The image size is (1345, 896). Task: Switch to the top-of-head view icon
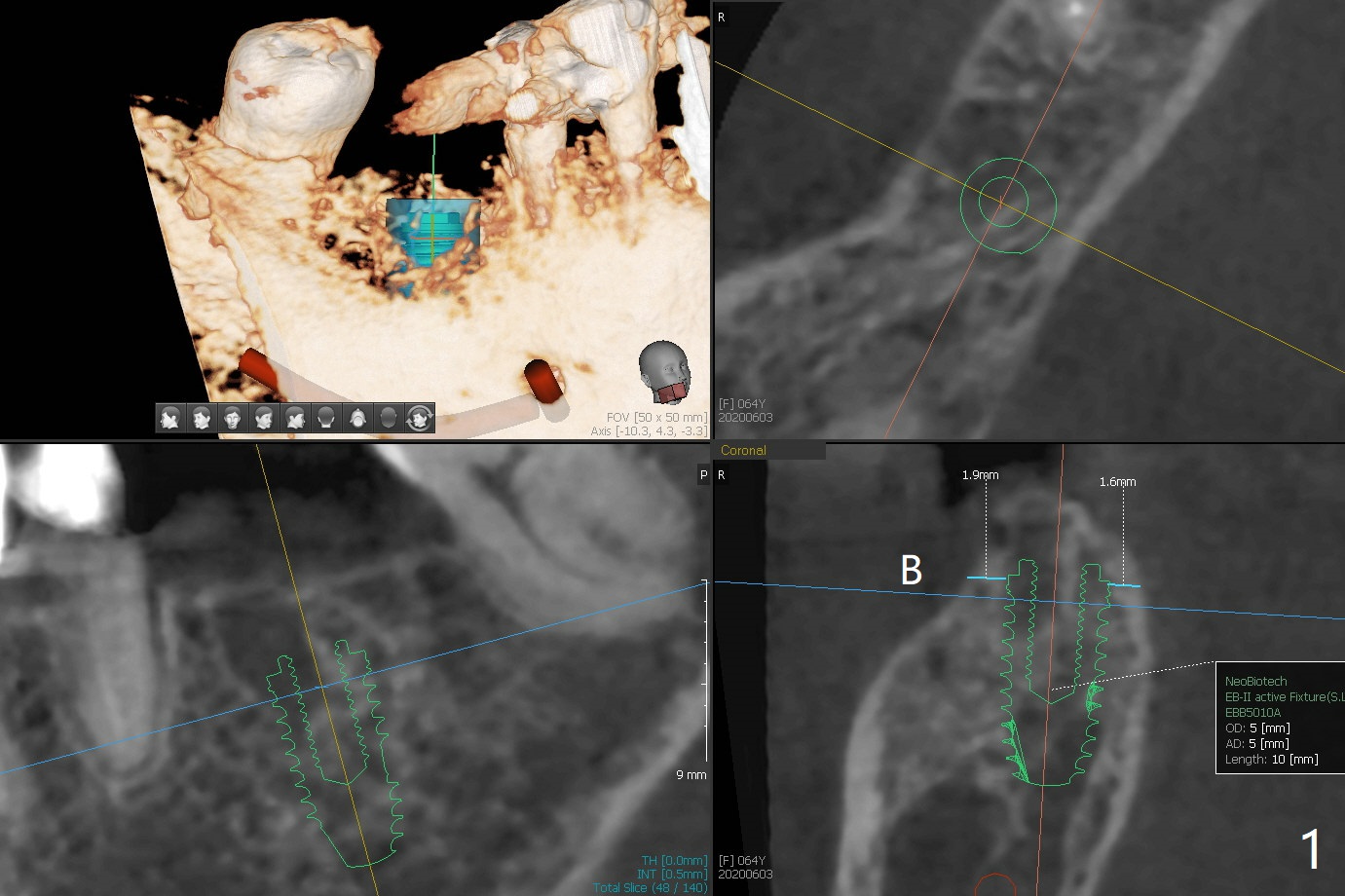[357, 418]
